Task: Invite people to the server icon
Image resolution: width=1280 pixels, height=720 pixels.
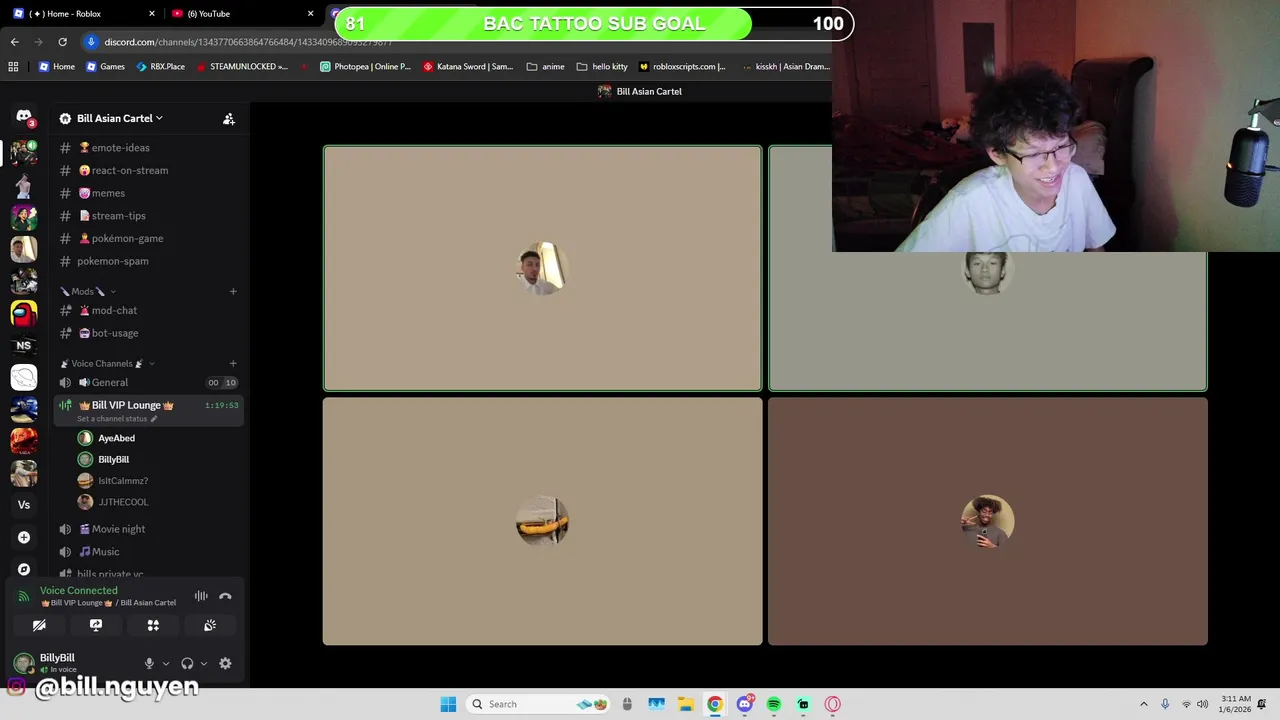Action: [x=229, y=118]
